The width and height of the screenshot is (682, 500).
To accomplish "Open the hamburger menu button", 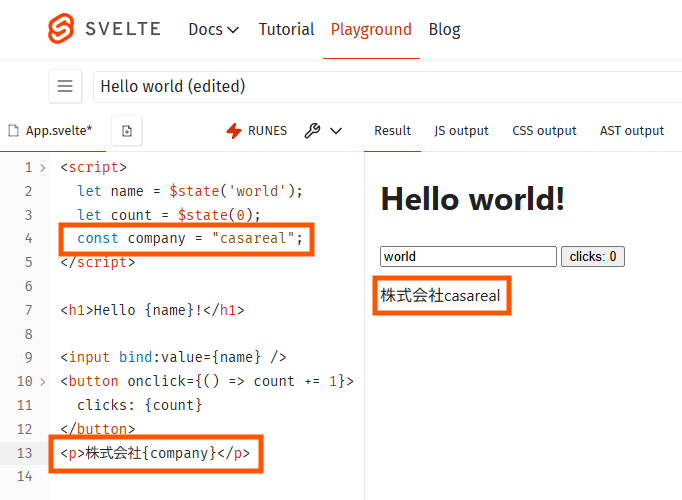I will (x=65, y=86).
